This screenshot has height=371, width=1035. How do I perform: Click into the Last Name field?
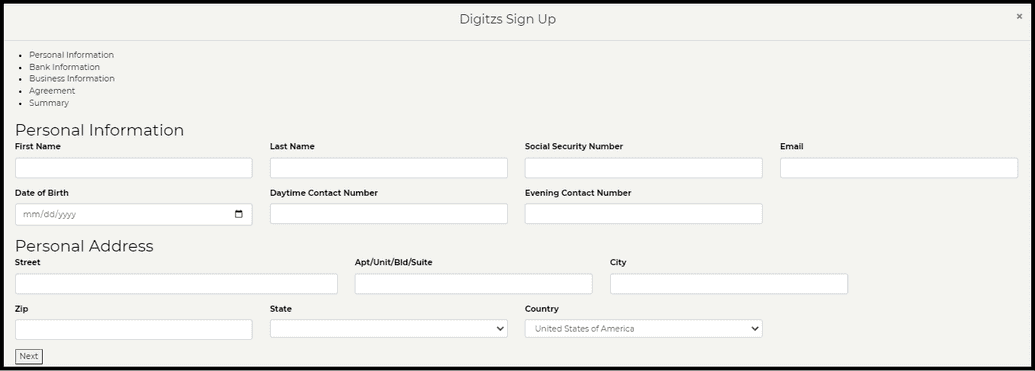pos(389,168)
